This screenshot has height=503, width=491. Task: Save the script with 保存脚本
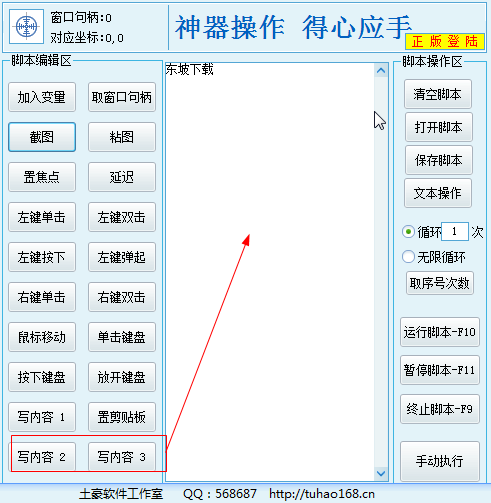(x=439, y=160)
